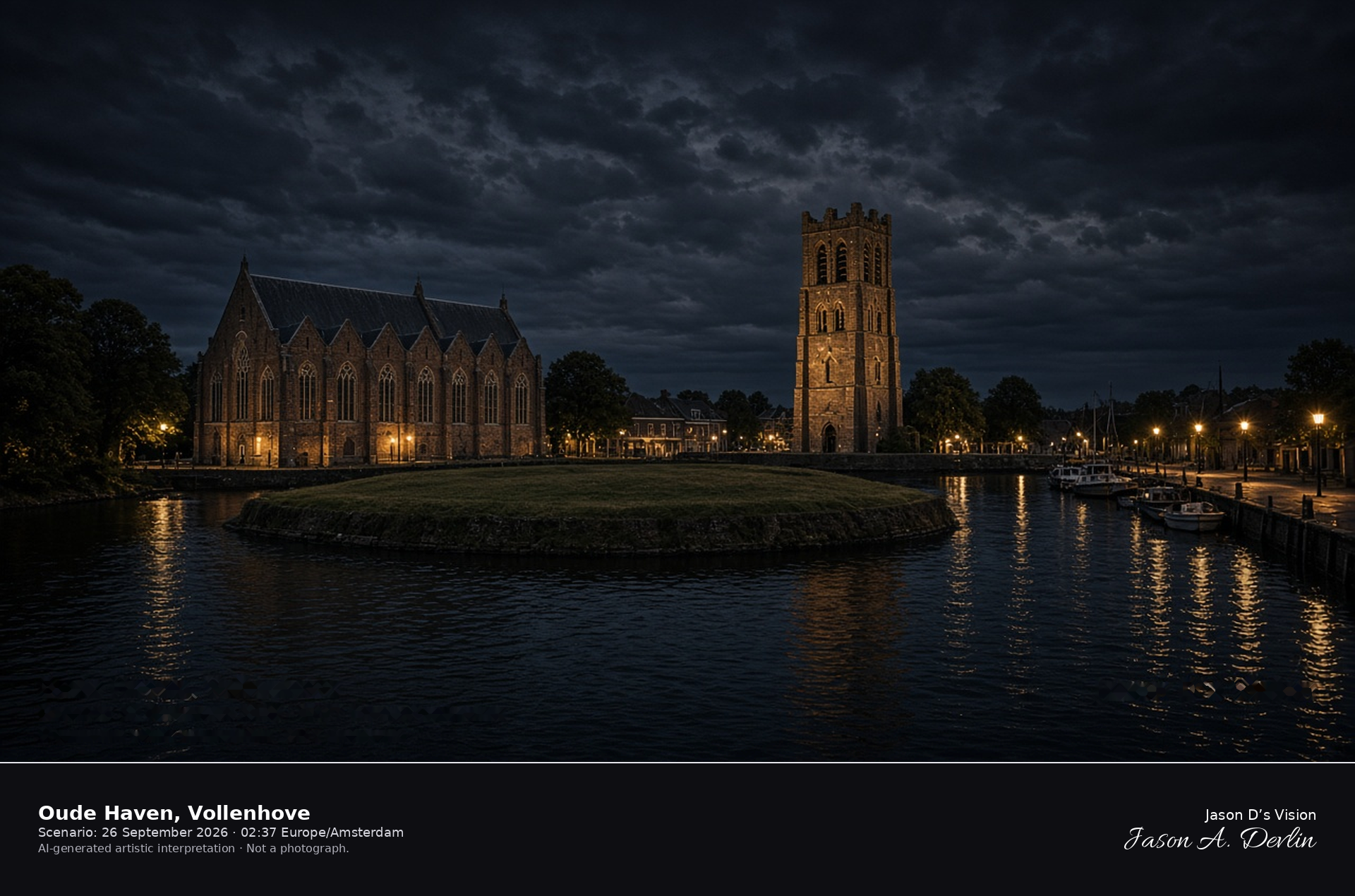Screen dimensions: 1355x896
Task: Click the title 'Oude Haven, Vollenhove'
Action: (x=174, y=813)
